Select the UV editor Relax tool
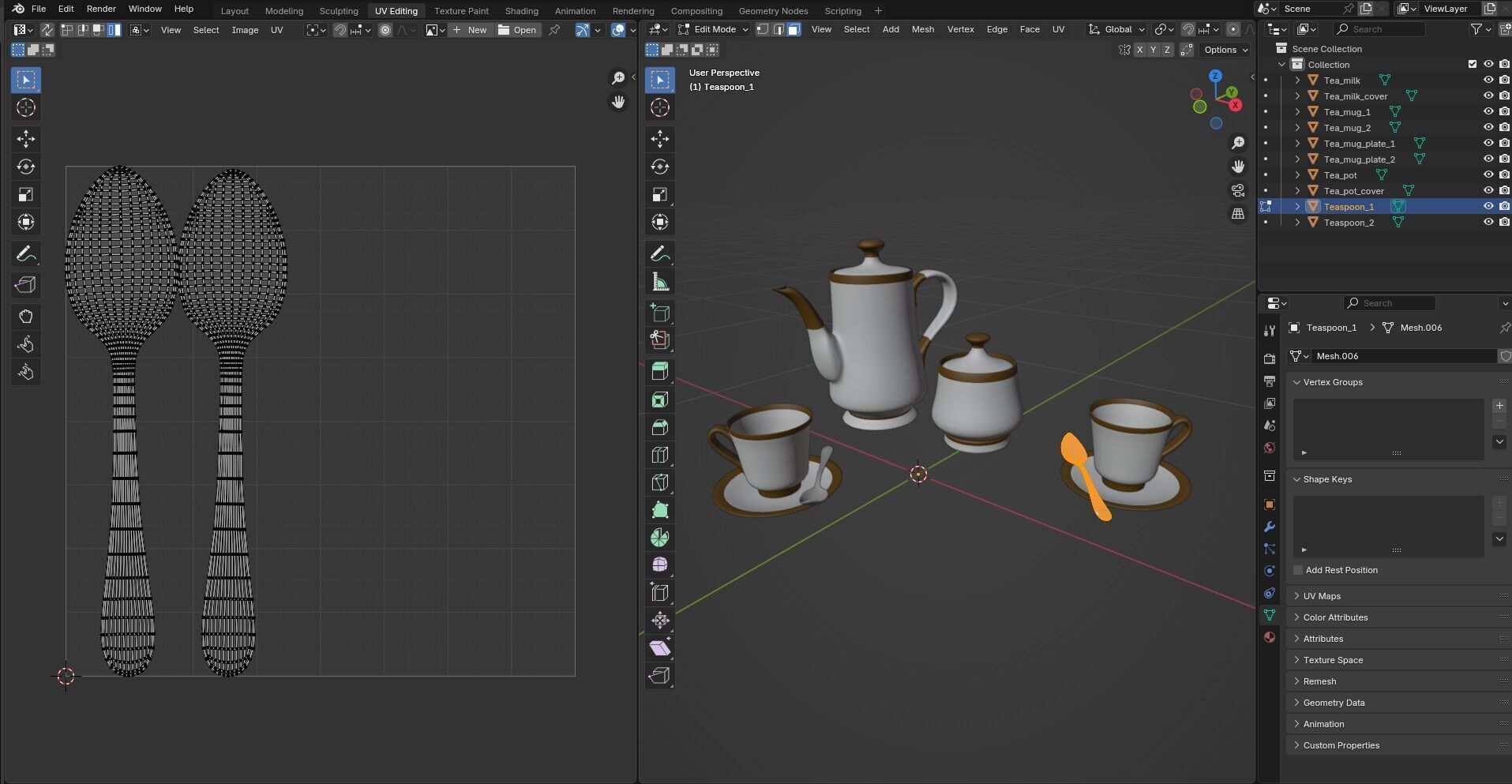The height and width of the screenshot is (784, 1512). 26,344
